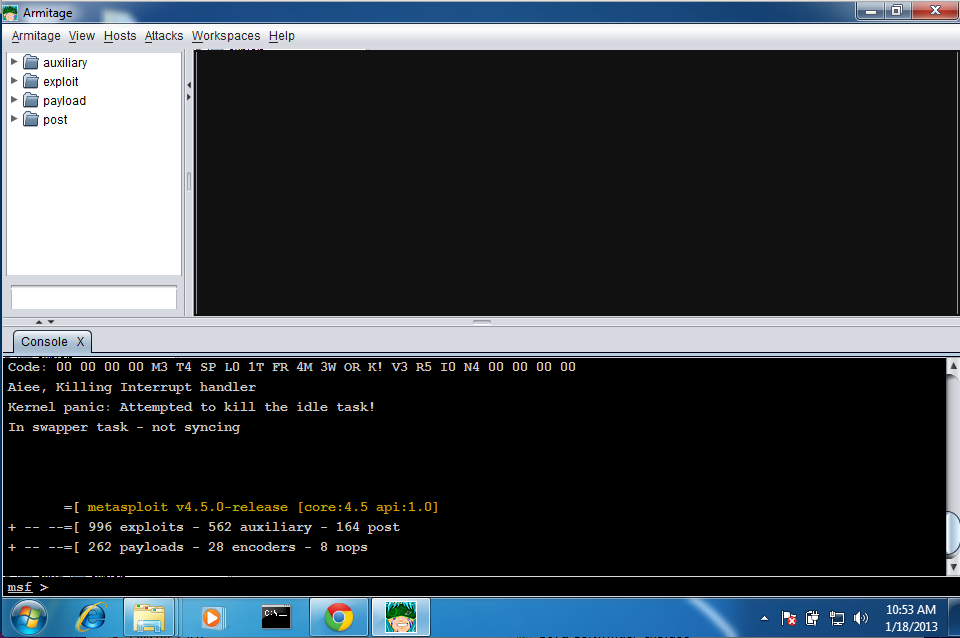Expand module panel with right arrow
Image resolution: width=960 pixels, height=638 pixels.
click(x=189, y=97)
